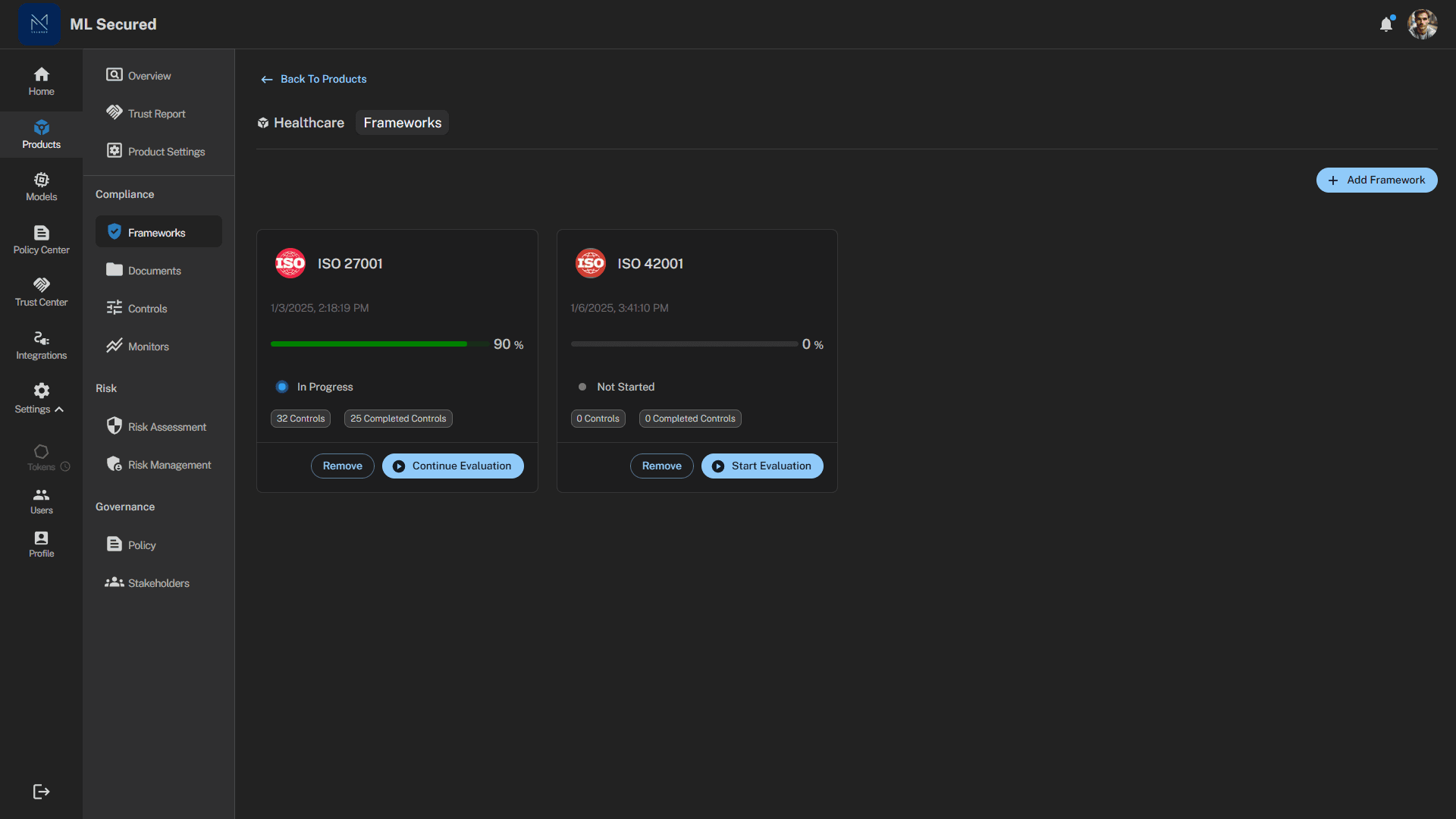Select the Frameworks breadcrumb tab
Image resolution: width=1456 pixels, height=819 pixels.
coord(402,123)
